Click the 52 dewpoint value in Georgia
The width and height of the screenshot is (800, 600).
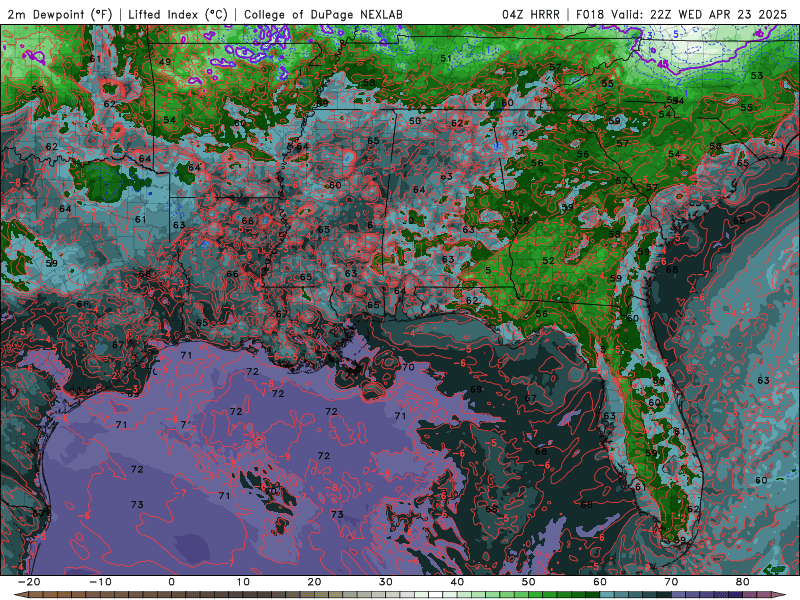(548, 260)
